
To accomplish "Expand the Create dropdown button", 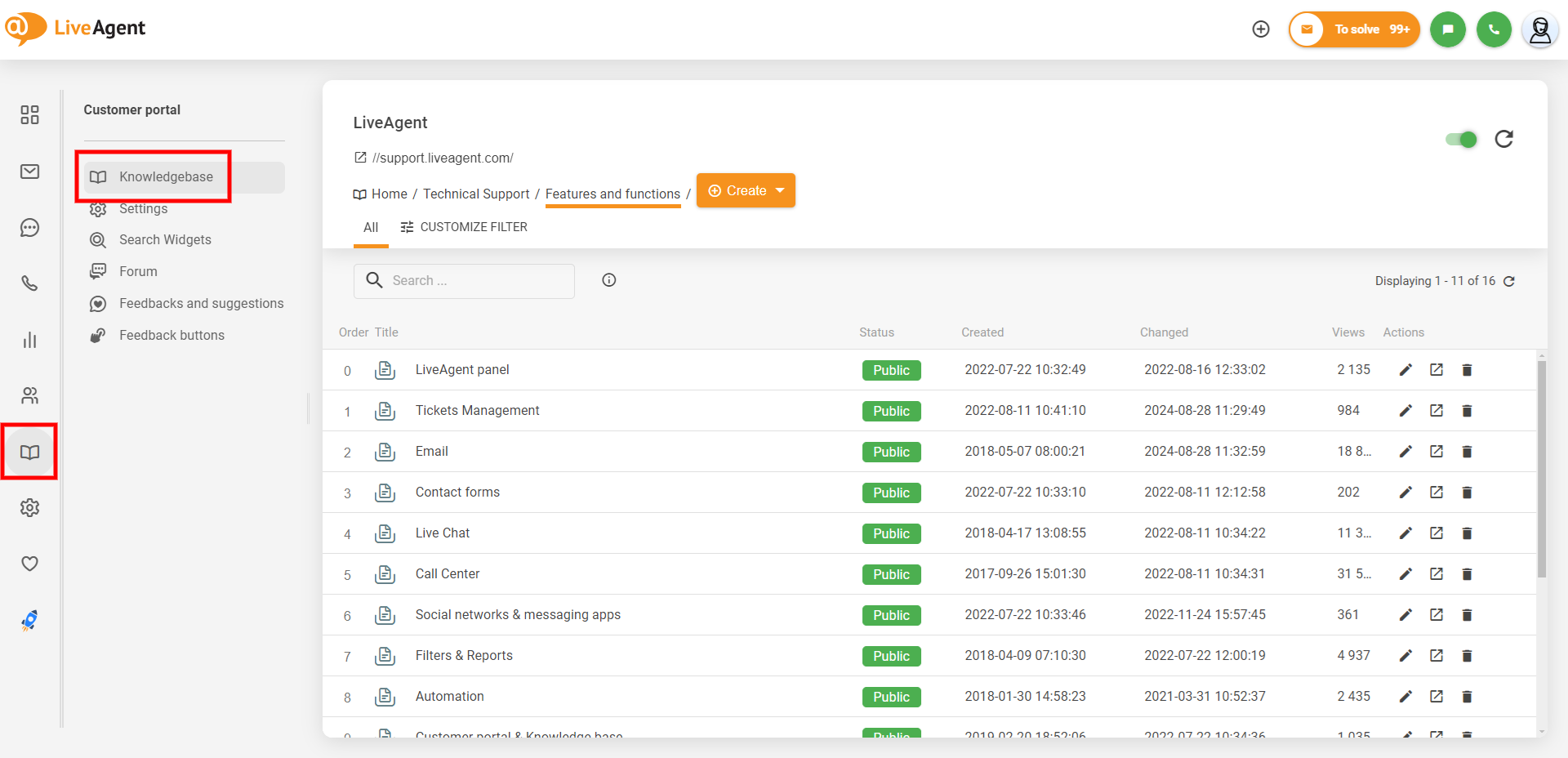I will click(x=746, y=190).
